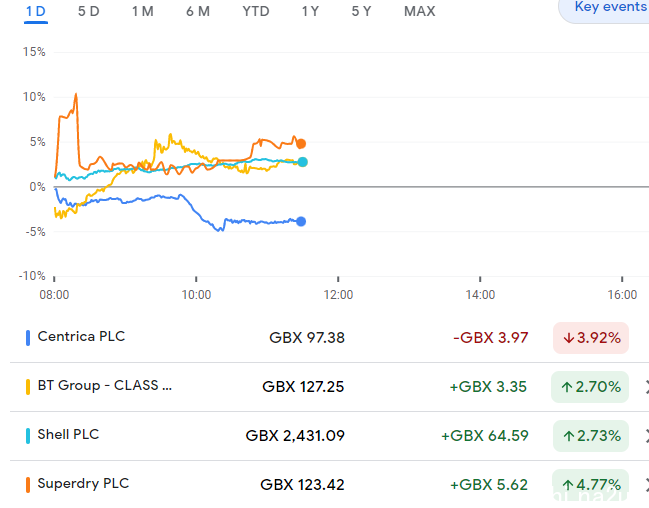Switch to the YTD range tab
The image size is (649, 508).
(x=256, y=11)
